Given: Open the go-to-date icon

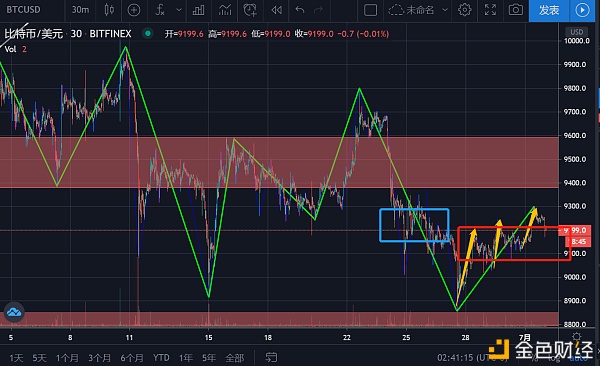Looking at the screenshot, I should coord(271,358).
